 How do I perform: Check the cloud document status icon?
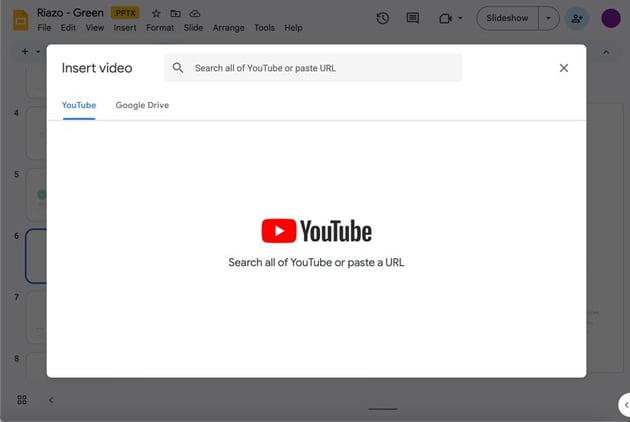click(194, 13)
